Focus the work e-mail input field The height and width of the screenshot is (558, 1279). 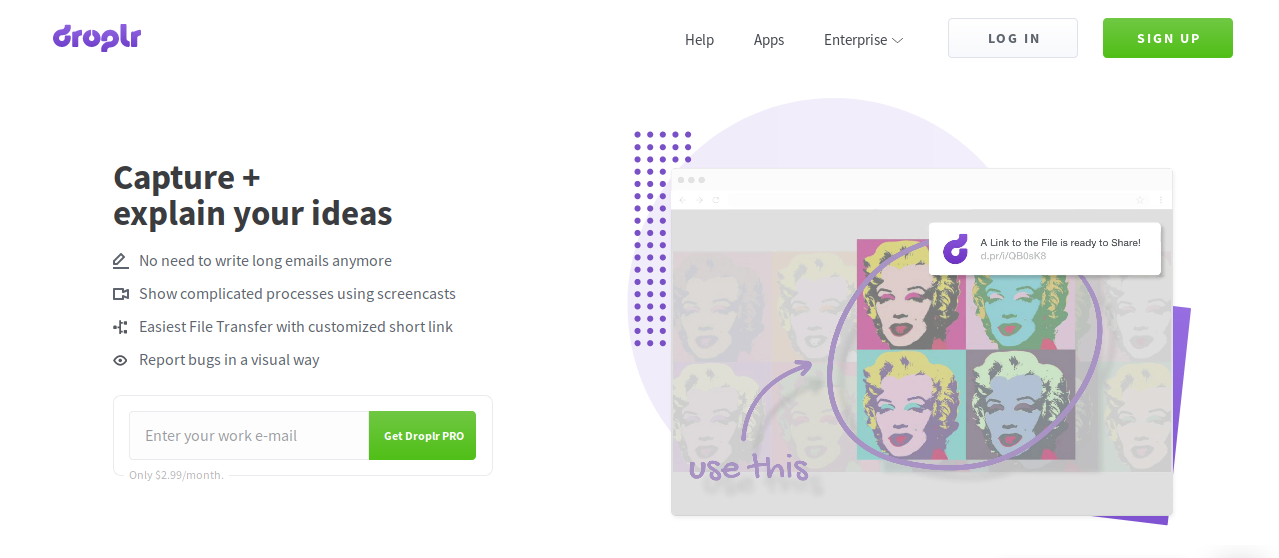click(x=249, y=436)
